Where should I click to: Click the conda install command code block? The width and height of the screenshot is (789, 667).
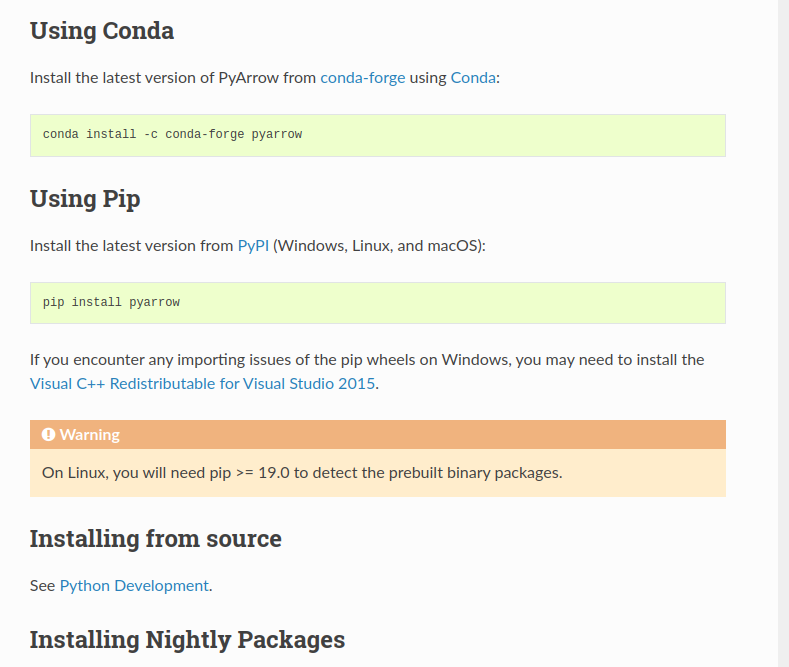click(378, 135)
